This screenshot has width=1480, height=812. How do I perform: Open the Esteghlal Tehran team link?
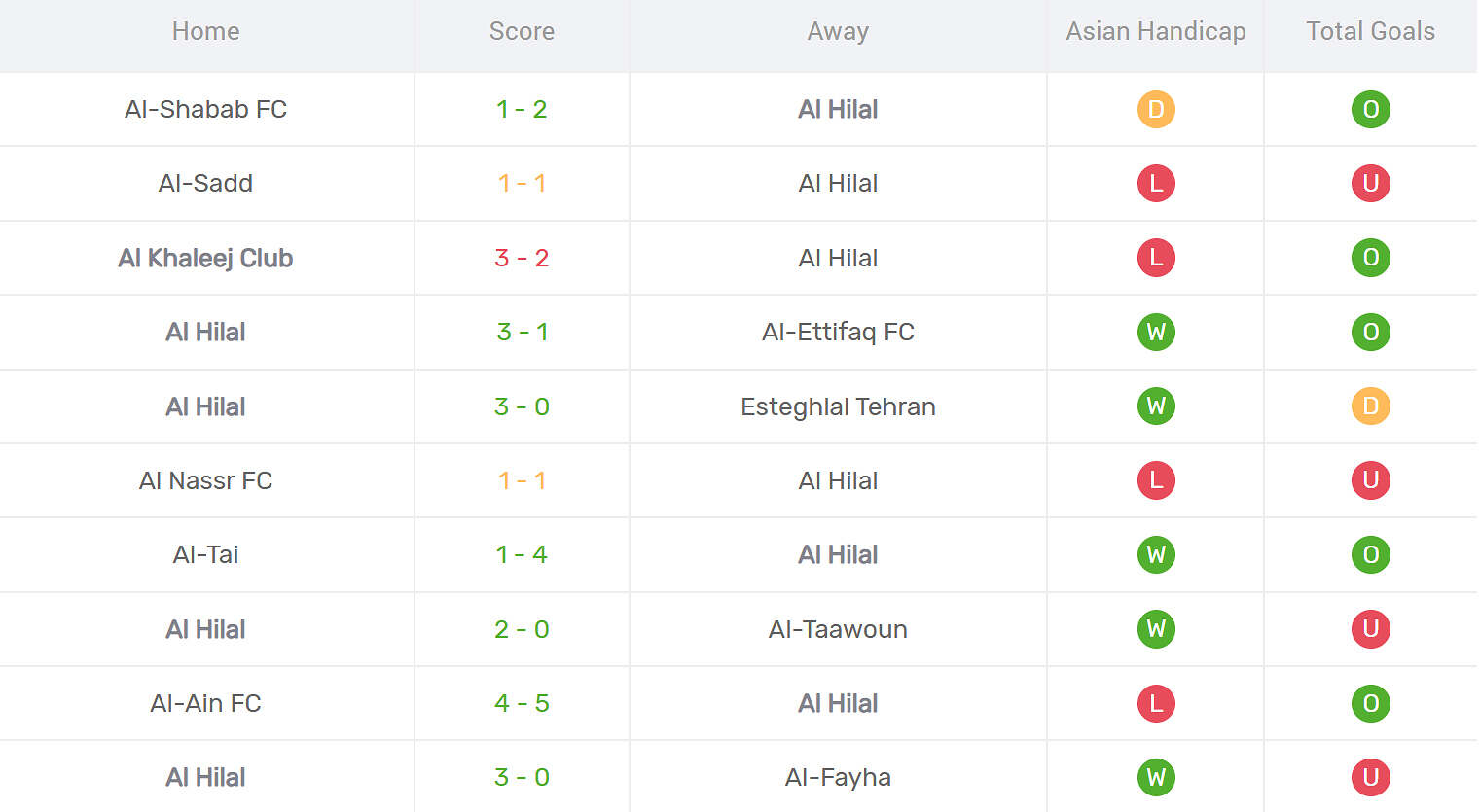tap(838, 406)
